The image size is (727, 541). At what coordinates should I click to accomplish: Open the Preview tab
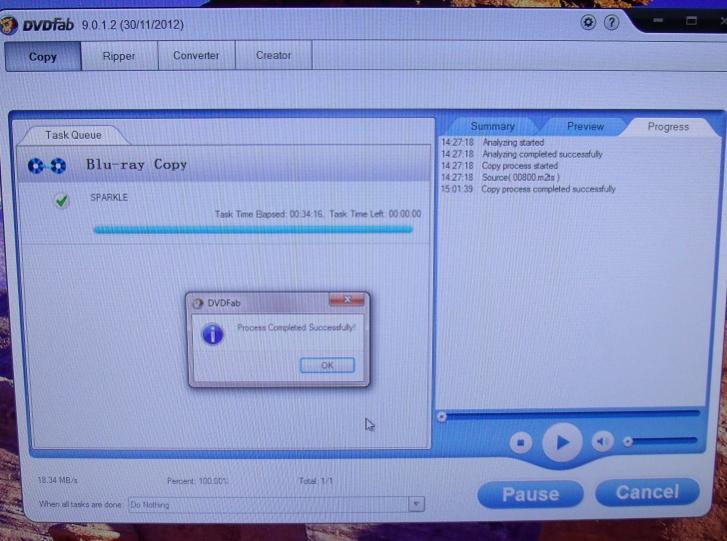coord(585,127)
